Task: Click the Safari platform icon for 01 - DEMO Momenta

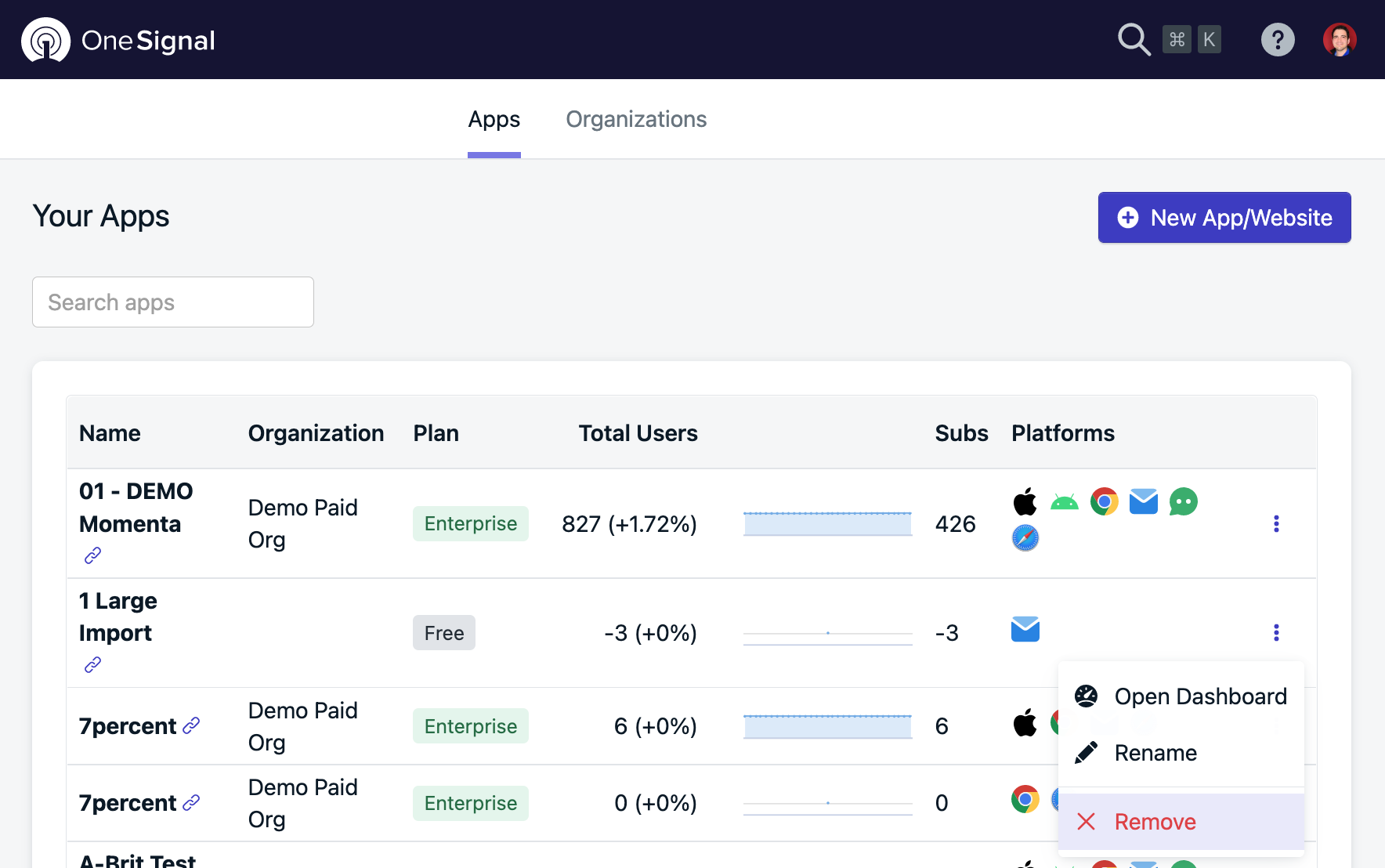Action: point(1025,538)
